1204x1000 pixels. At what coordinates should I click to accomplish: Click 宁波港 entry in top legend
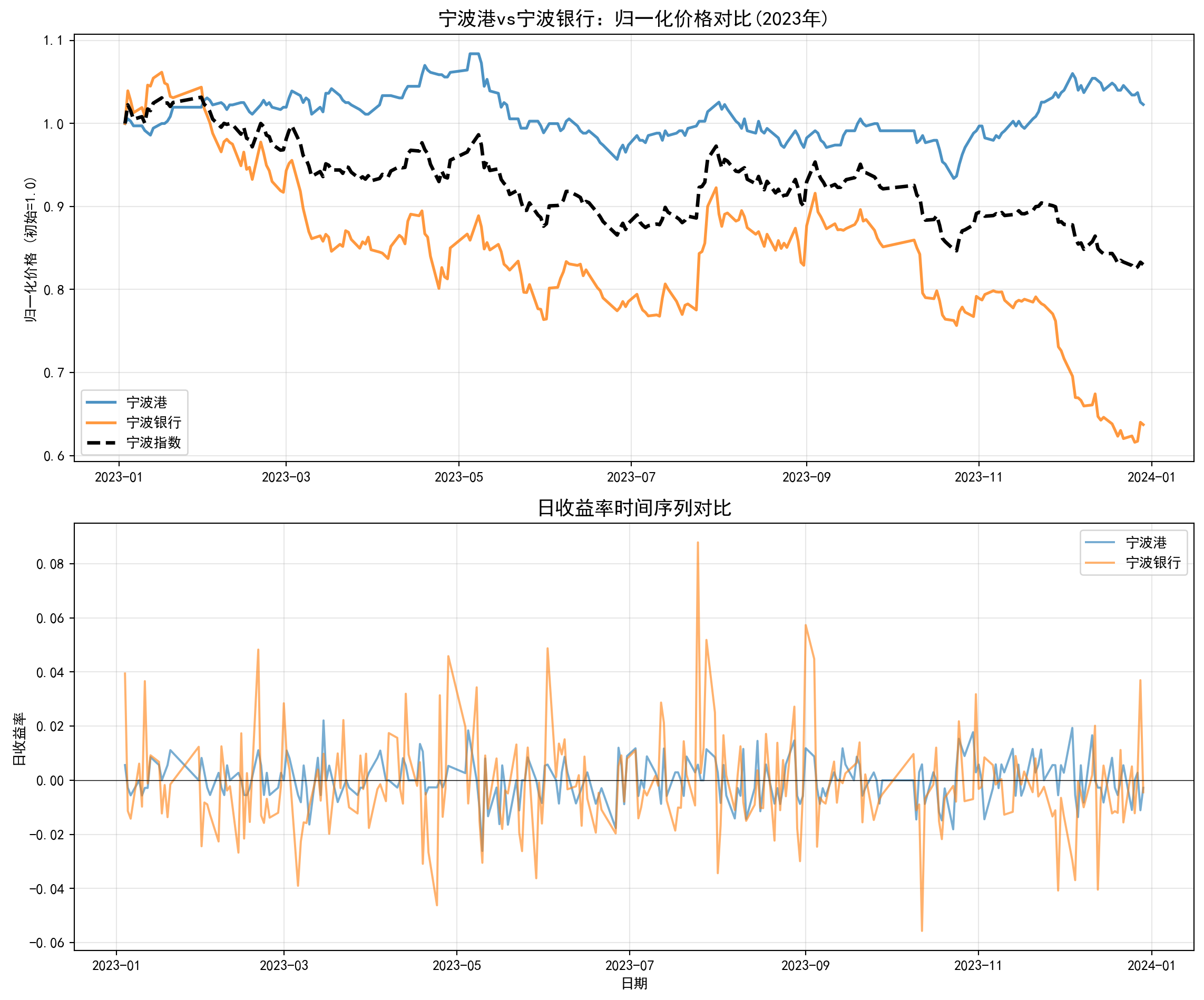[147, 403]
